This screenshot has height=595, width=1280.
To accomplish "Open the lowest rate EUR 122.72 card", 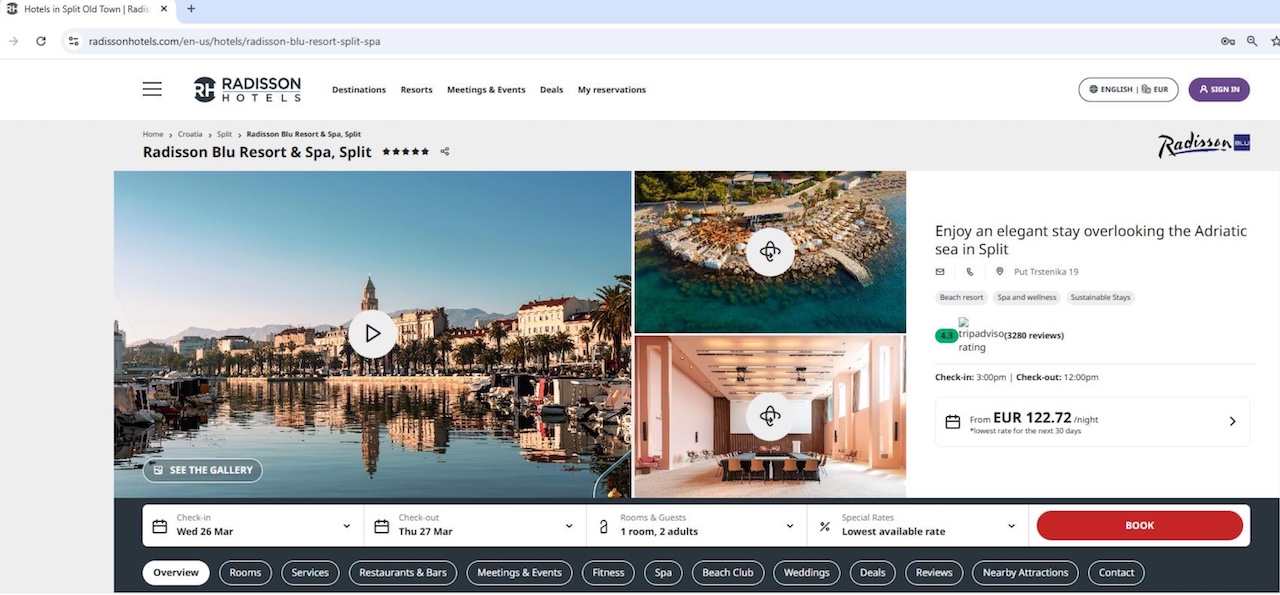I will pyautogui.click(x=1092, y=422).
